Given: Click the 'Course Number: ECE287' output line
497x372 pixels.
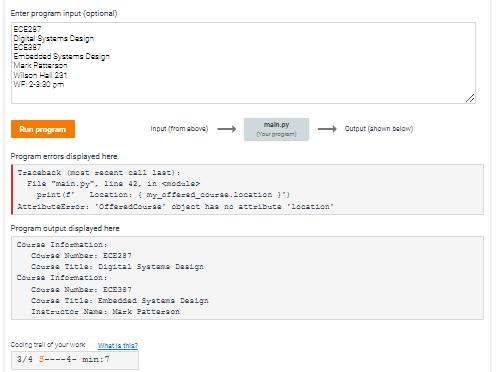Looking at the screenshot, I should tap(81, 256).
